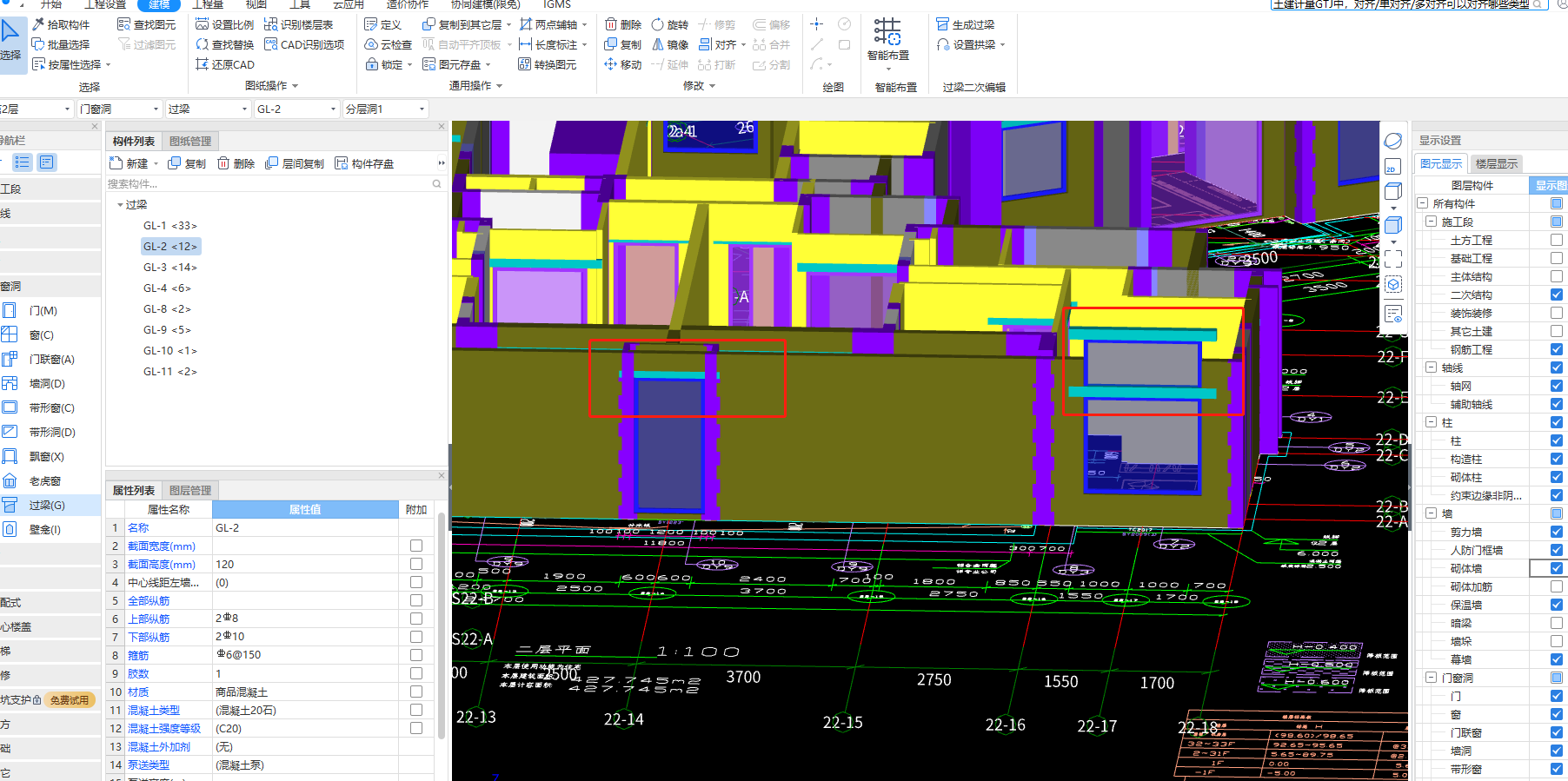Click the 上部纵筋 property link
The width and height of the screenshot is (1568, 781).
[x=149, y=619]
